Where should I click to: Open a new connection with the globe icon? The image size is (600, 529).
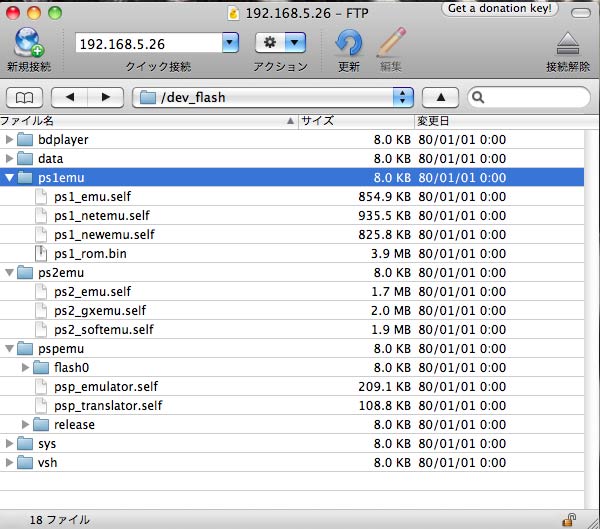[x=29, y=42]
